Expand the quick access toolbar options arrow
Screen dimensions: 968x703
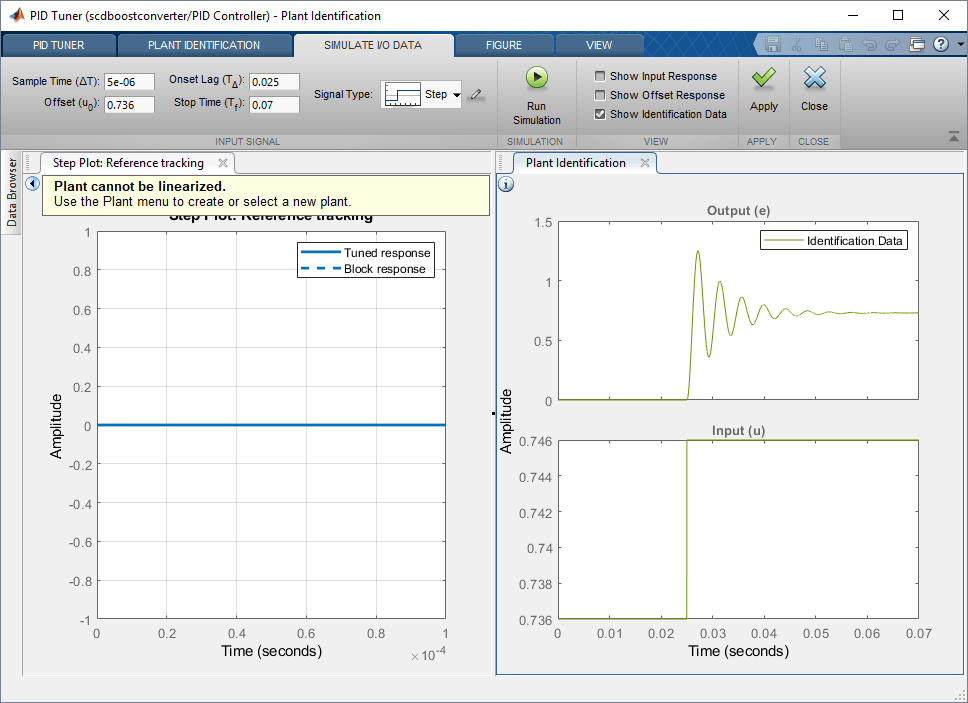pyautogui.click(x=960, y=44)
